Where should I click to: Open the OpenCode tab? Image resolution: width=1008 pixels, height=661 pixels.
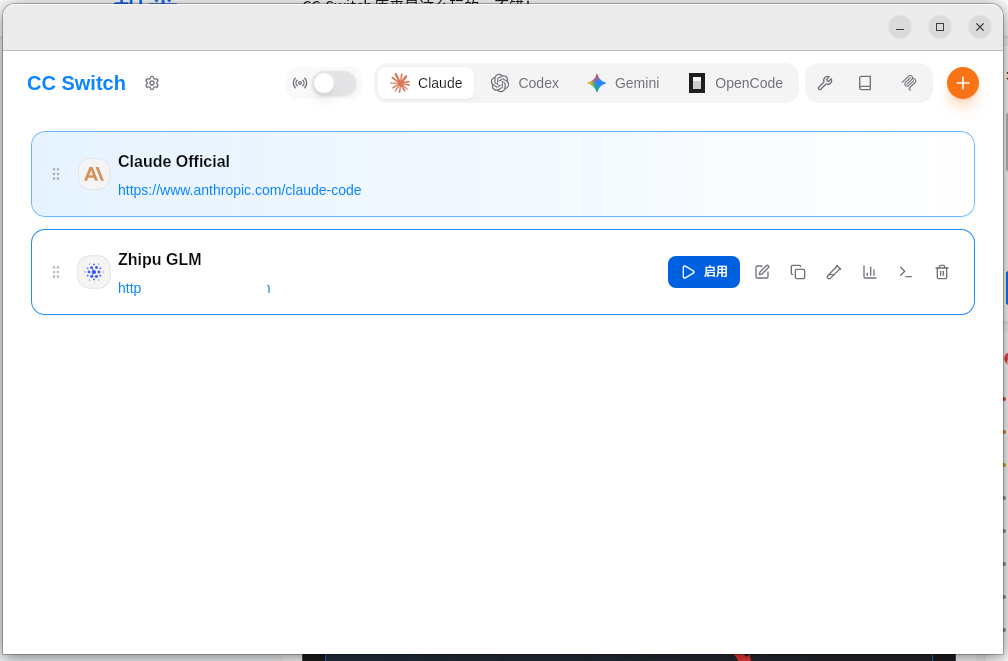coord(736,83)
